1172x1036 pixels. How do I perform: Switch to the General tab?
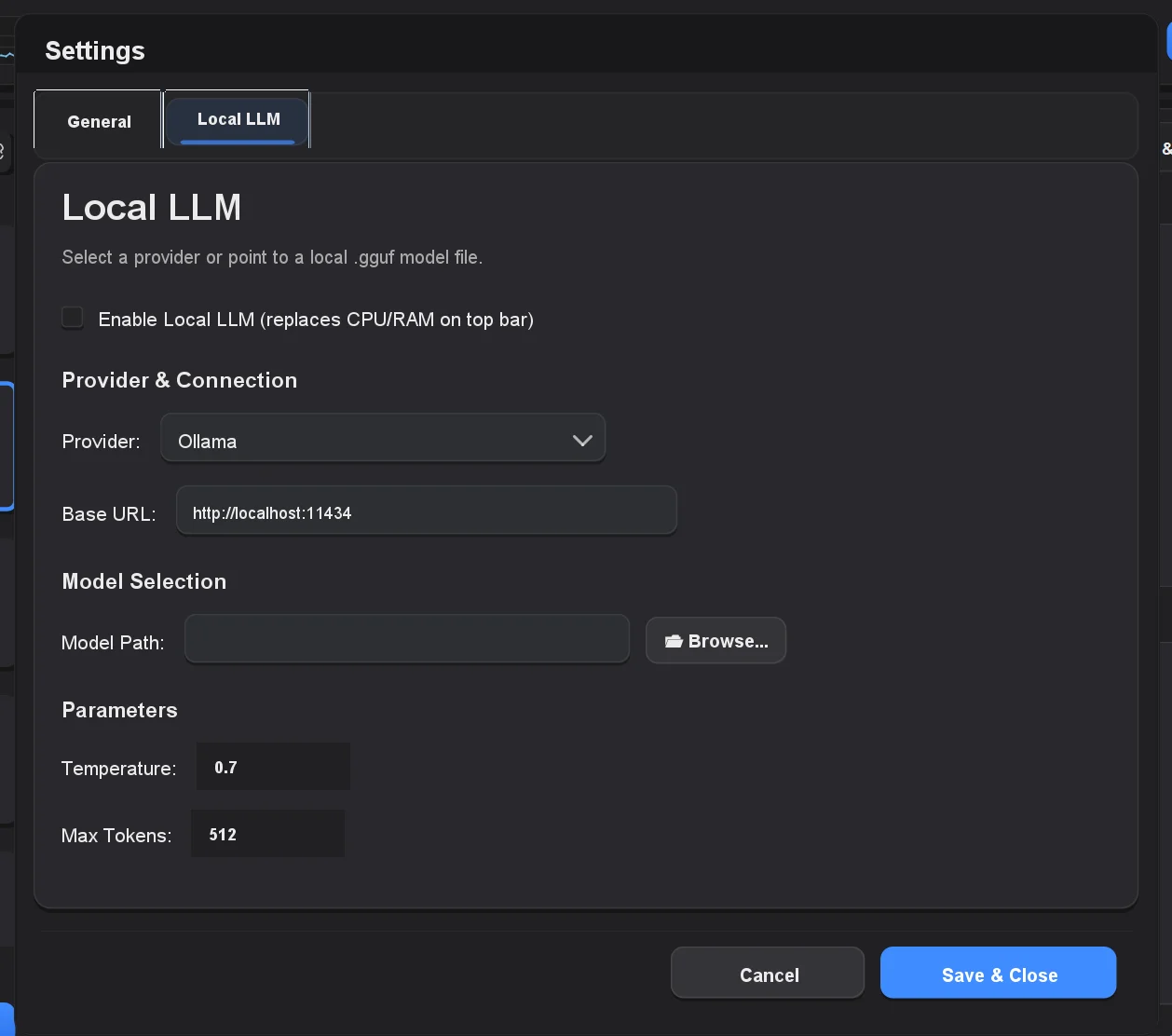click(98, 120)
